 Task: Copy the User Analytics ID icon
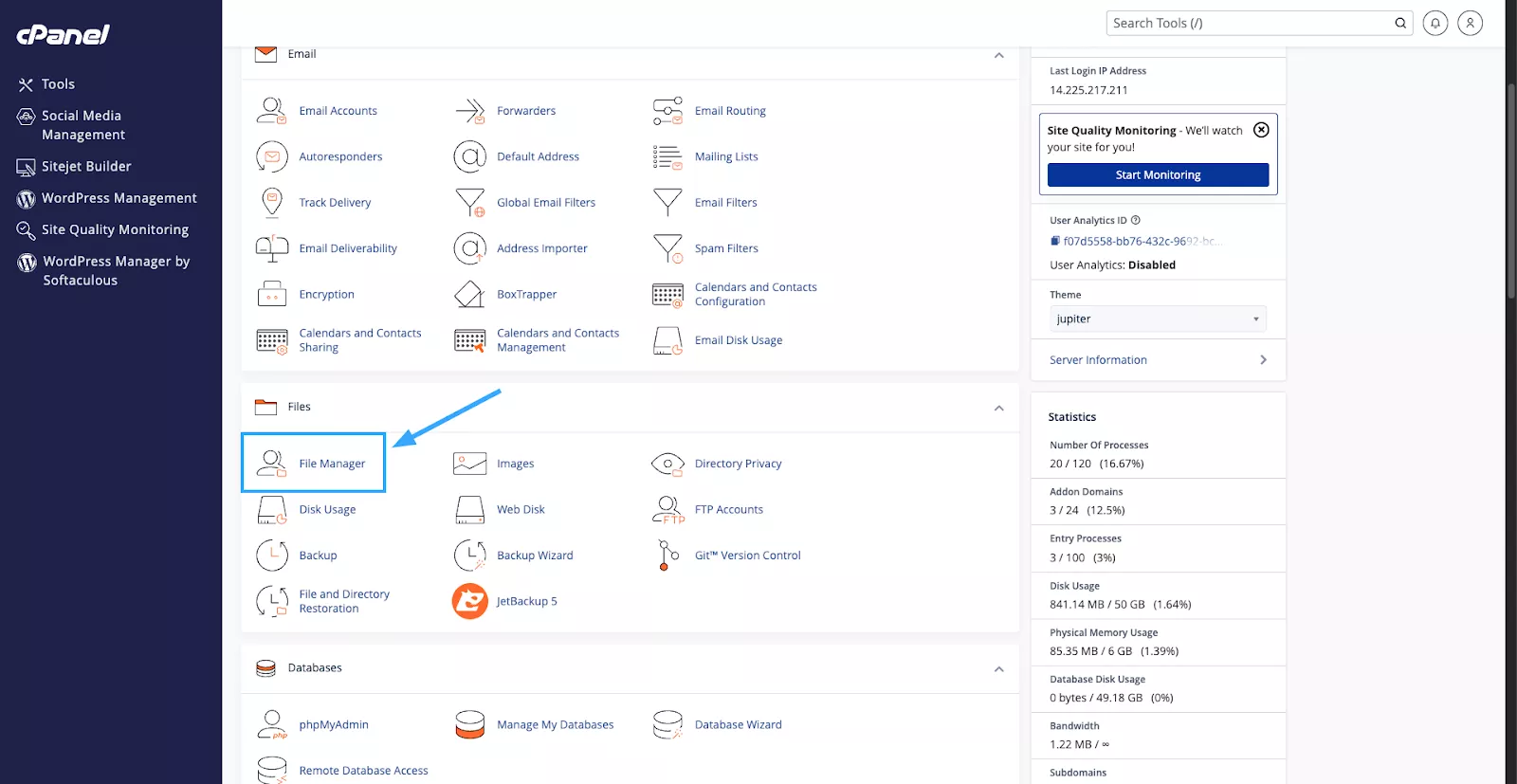(x=1055, y=241)
